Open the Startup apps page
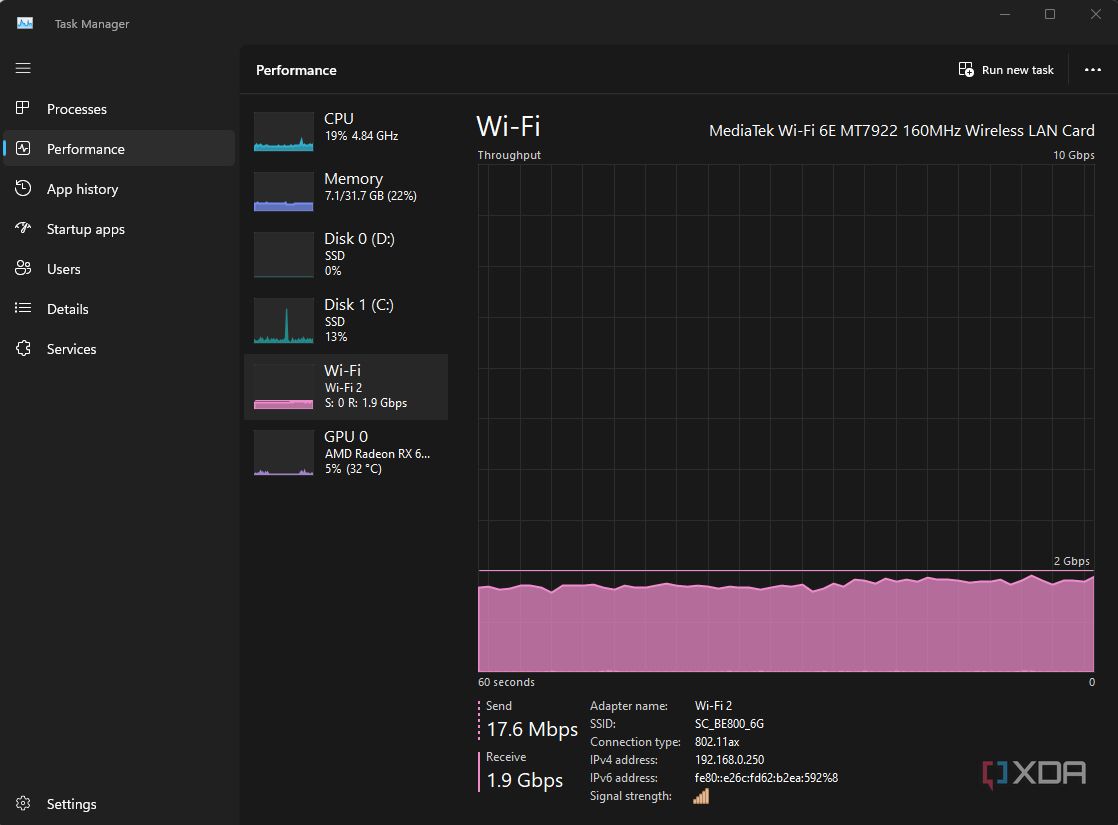The width and height of the screenshot is (1118, 825). tap(119, 228)
